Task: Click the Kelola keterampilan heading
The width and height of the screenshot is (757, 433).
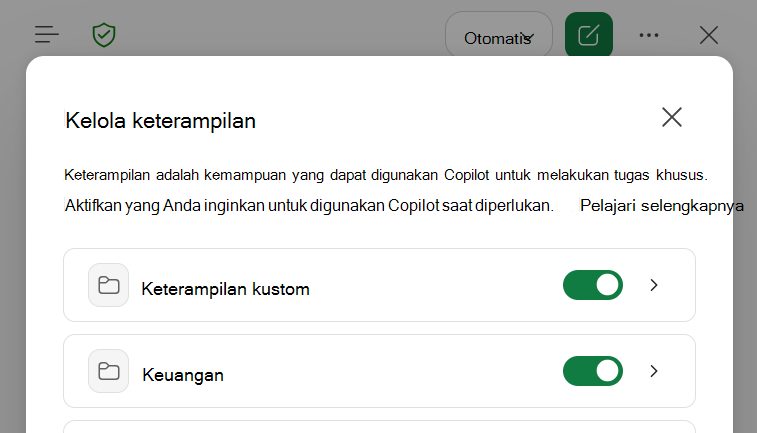Action: [160, 121]
